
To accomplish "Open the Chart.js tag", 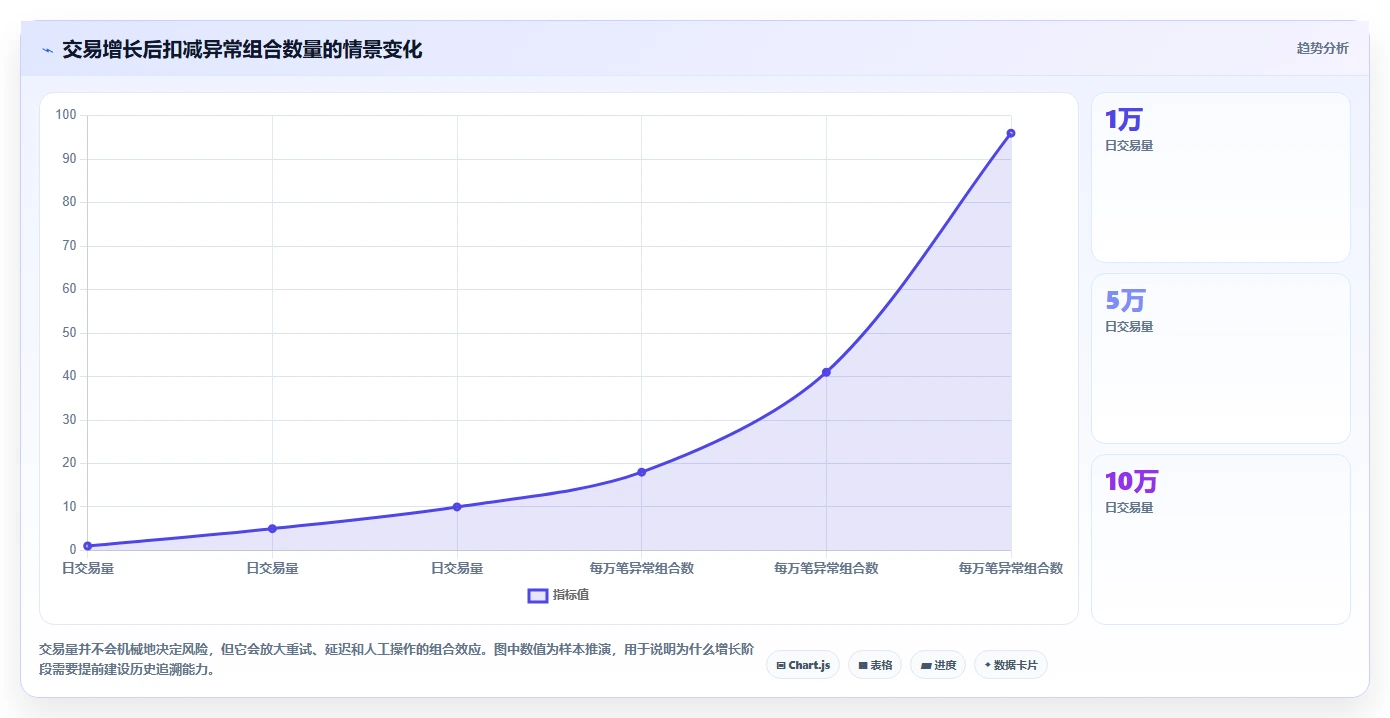I will pos(803,665).
